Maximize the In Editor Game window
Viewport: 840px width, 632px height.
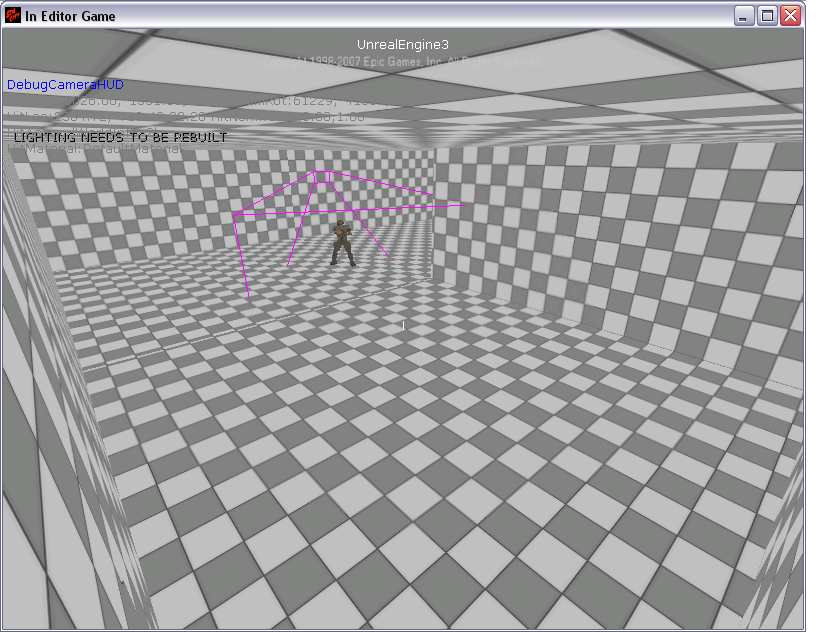[x=767, y=16]
